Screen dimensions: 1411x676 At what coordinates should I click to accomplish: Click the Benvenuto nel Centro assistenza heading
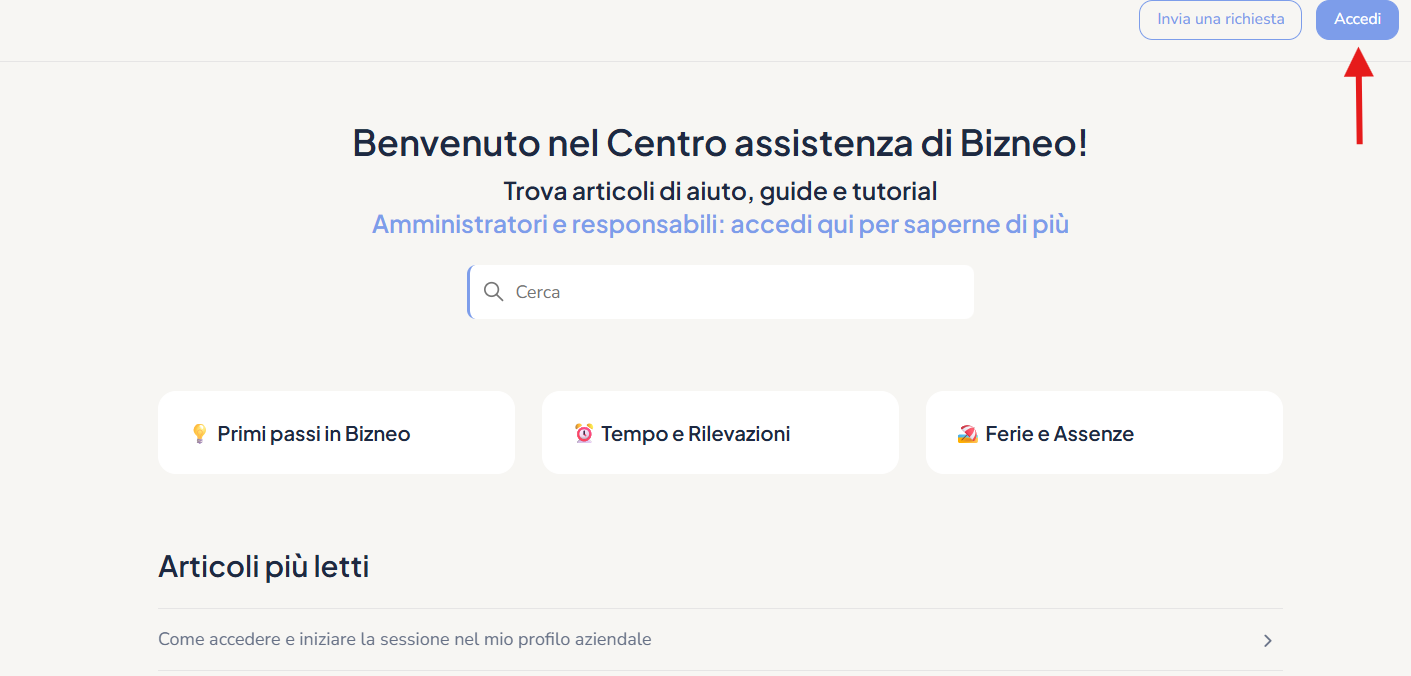point(720,143)
